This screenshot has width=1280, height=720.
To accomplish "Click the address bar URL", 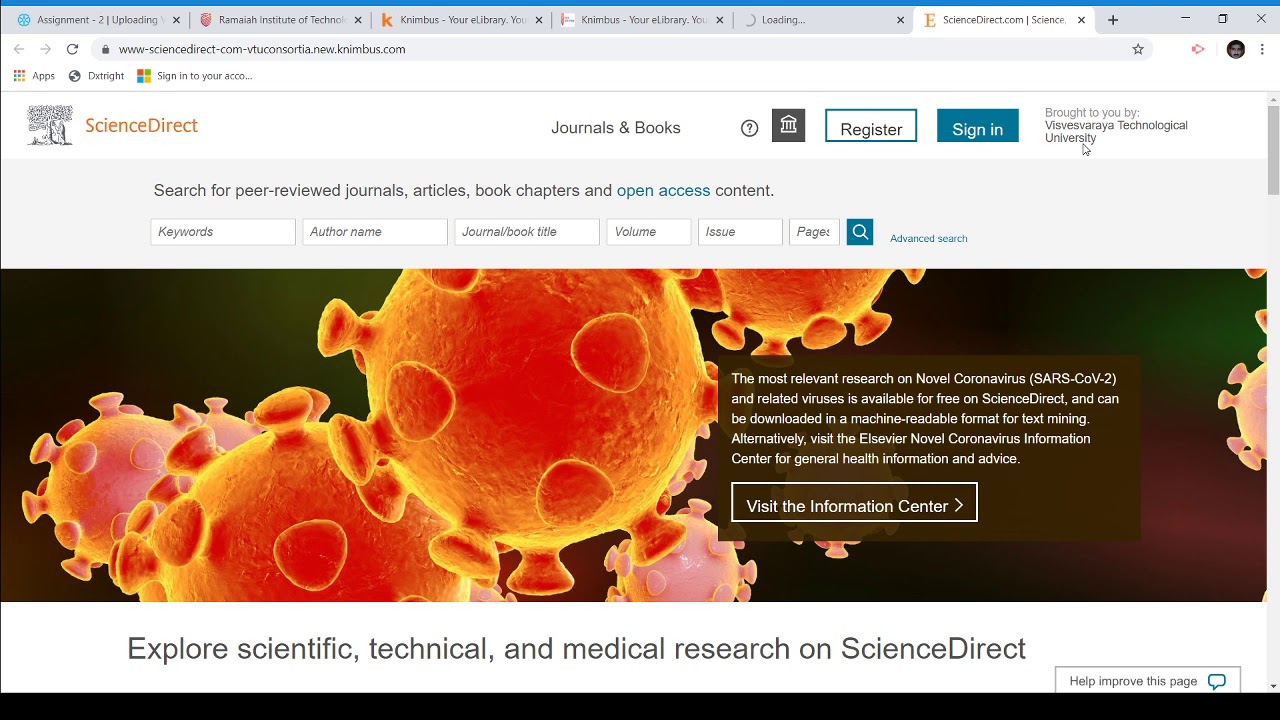I will (262, 49).
